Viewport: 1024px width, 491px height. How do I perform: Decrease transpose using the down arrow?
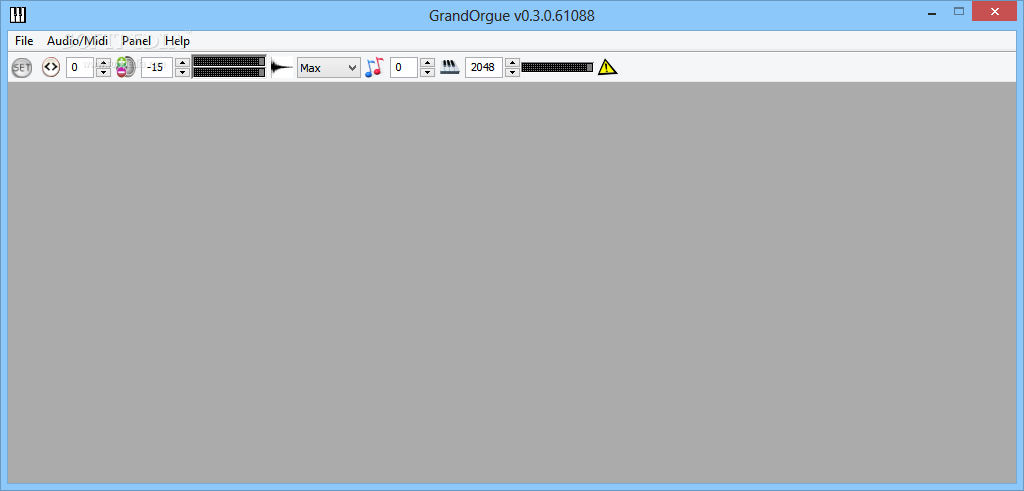tap(427, 72)
